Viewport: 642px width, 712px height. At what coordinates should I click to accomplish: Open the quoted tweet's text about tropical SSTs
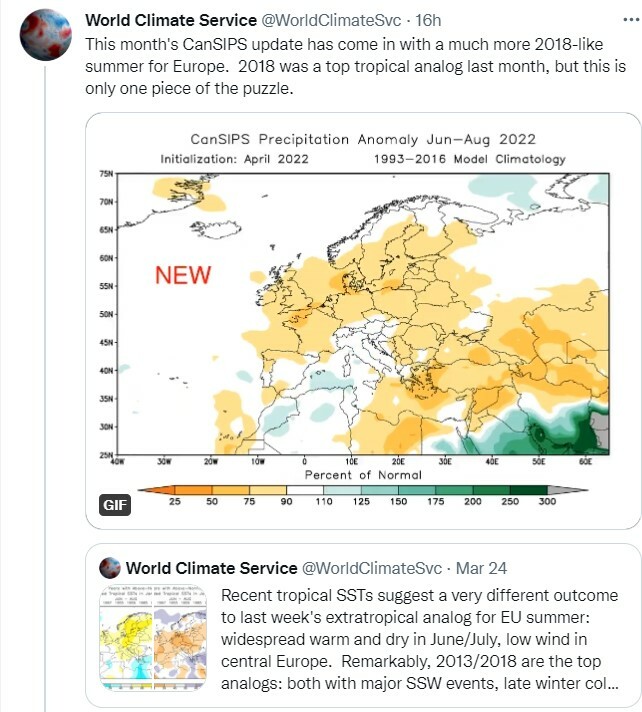(x=419, y=639)
